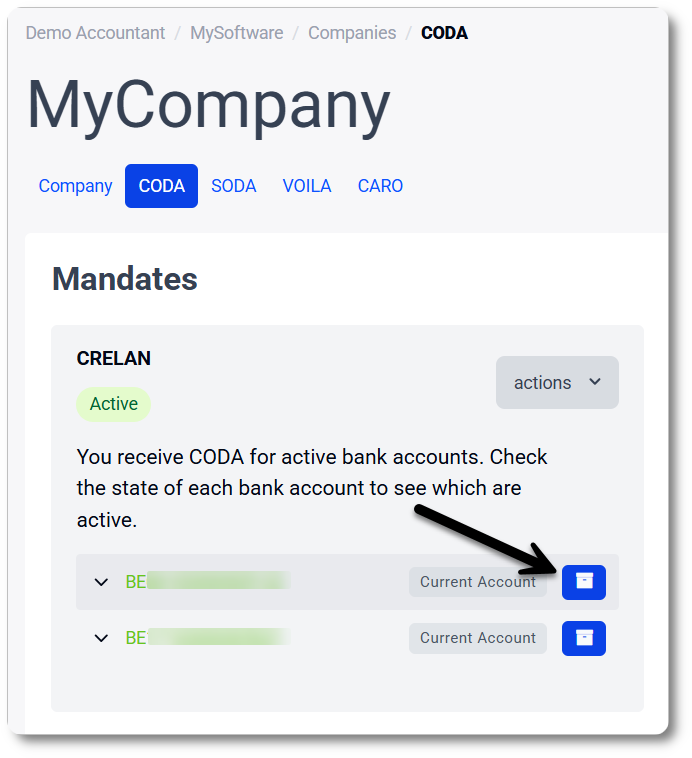Go to the VOILA tab
This screenshot has width=692, height=758.
[307, 186]
